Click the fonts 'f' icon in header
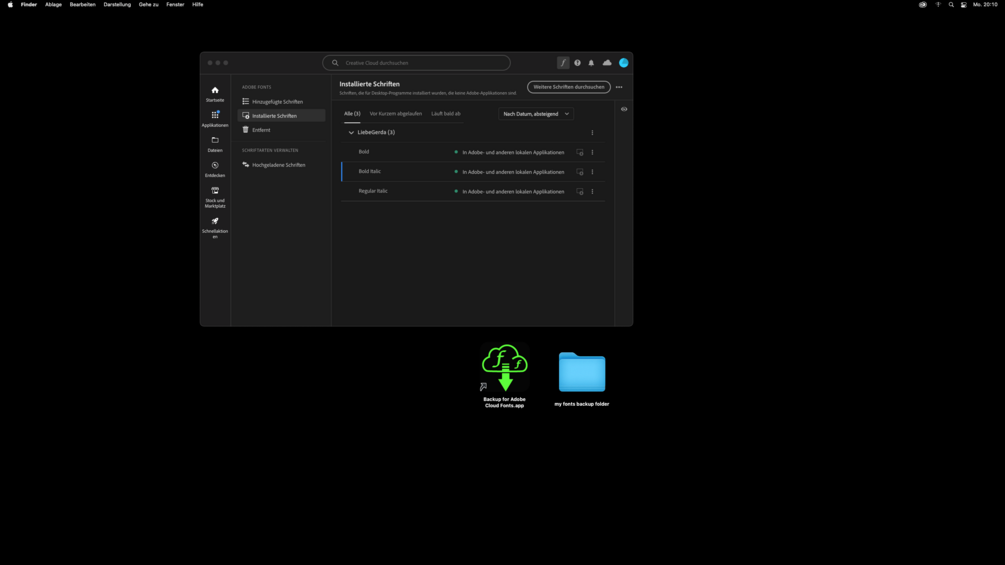 pos(563,63)
